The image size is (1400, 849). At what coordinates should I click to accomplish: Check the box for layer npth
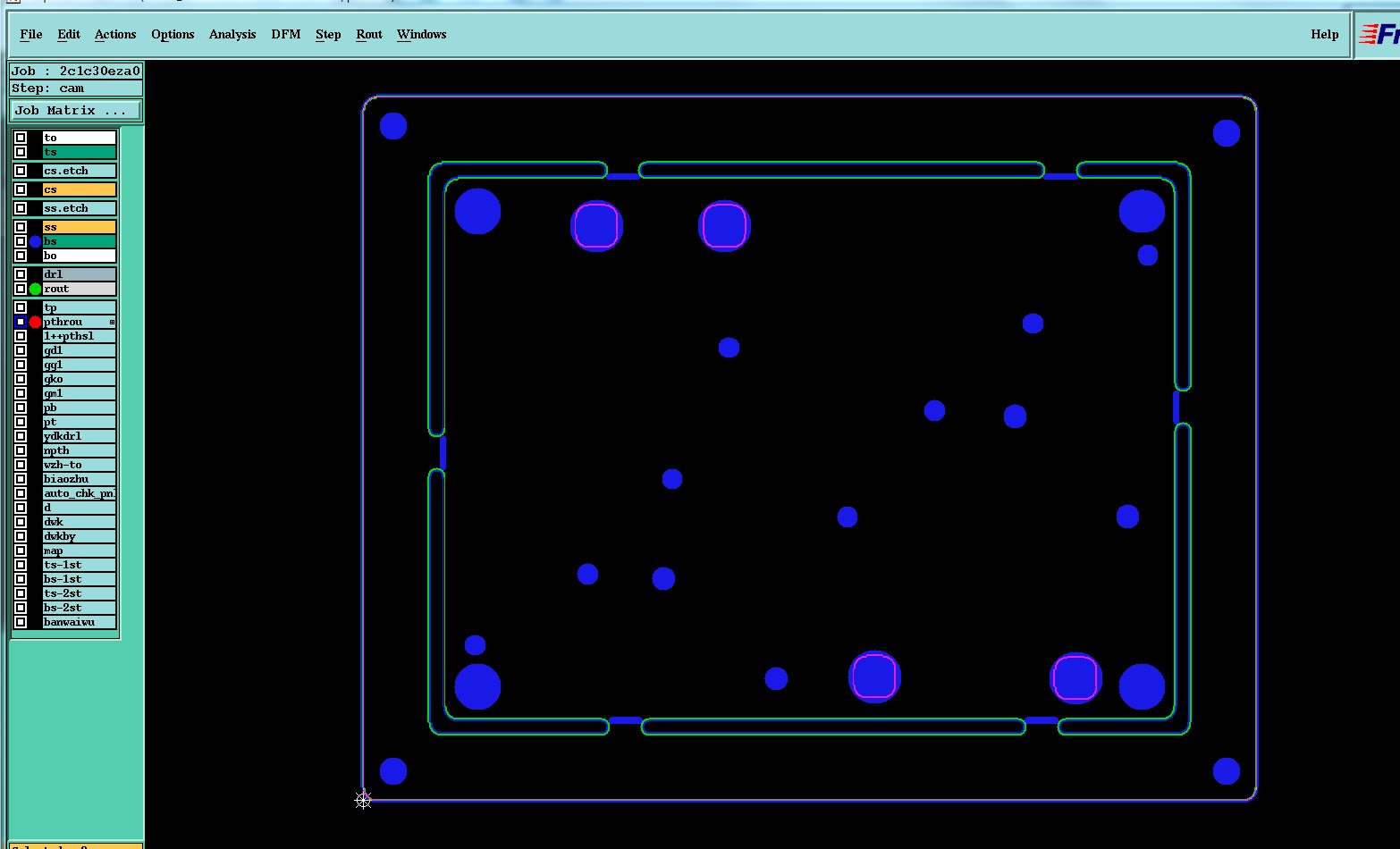click(21, 450)
